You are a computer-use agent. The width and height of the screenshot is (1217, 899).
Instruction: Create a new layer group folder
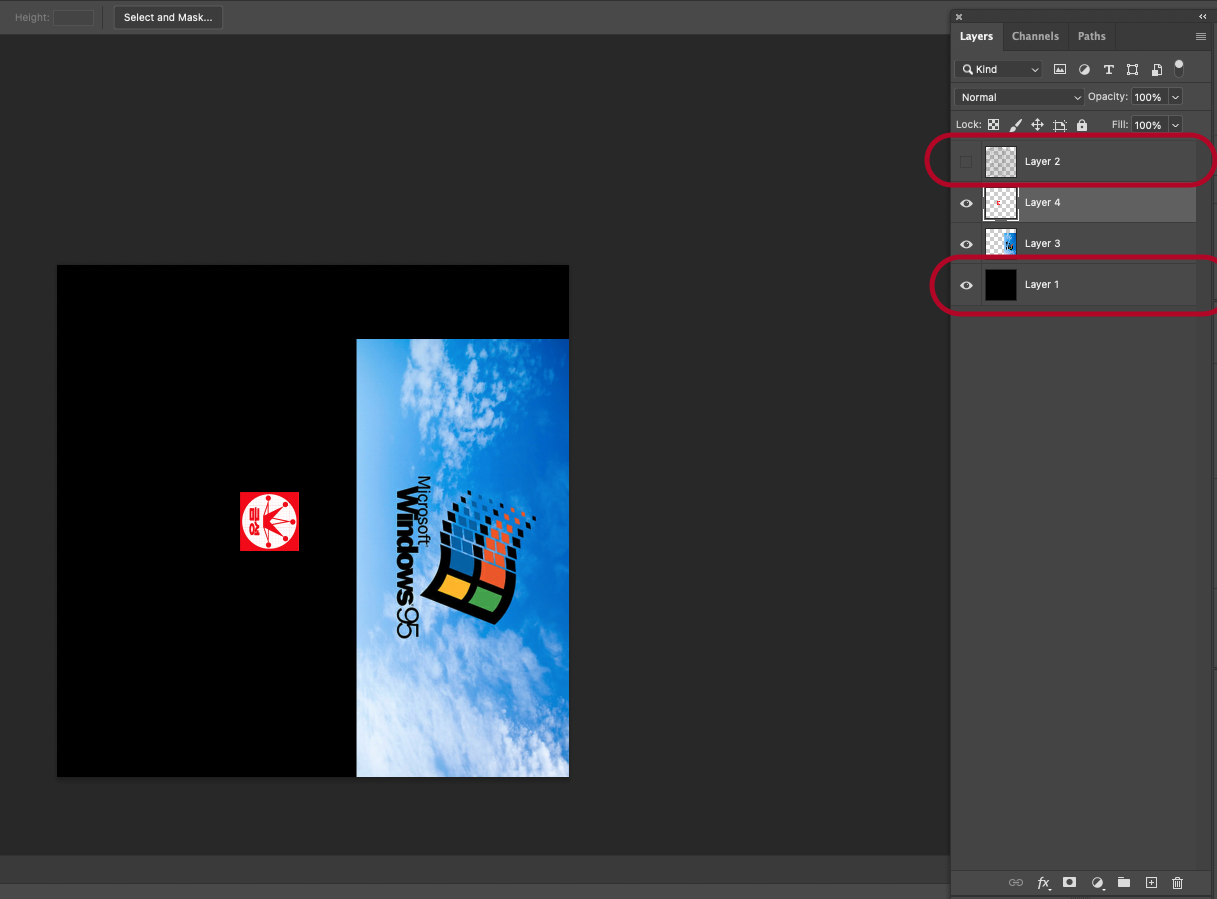(1124, 883)
